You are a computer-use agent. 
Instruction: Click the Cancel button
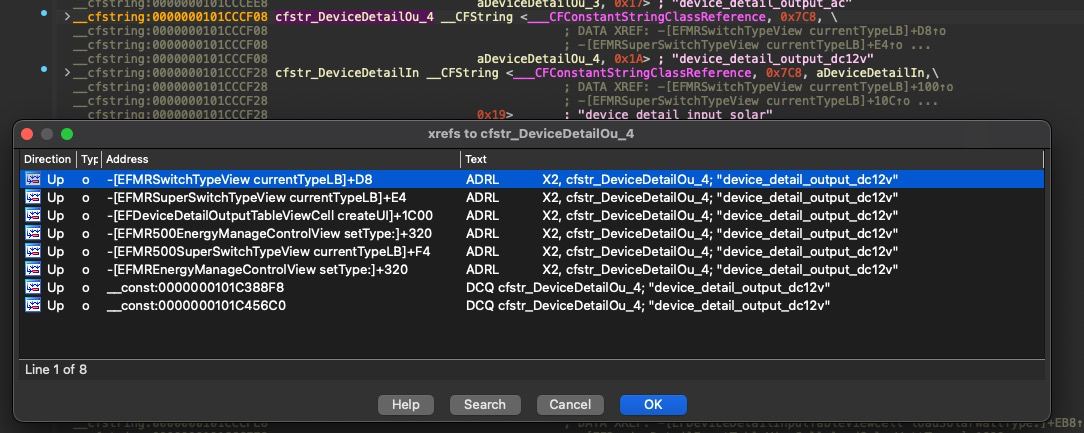(570, 405)
